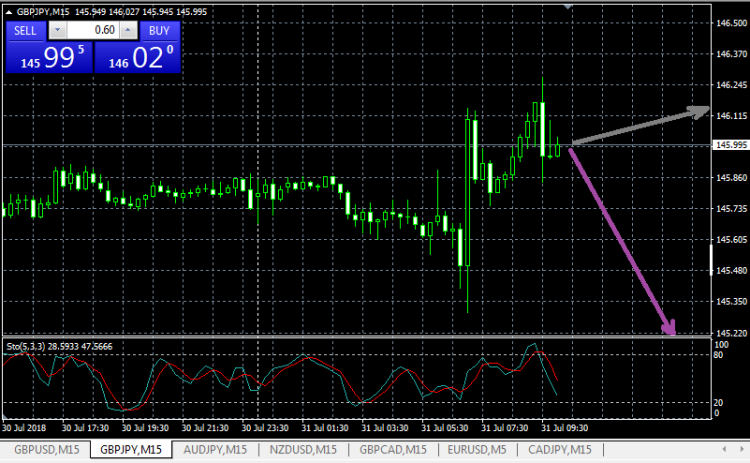Open the AUDJPY,M15 chart tab
Viewport: 750px width, 463px height.
pos(215,450)
